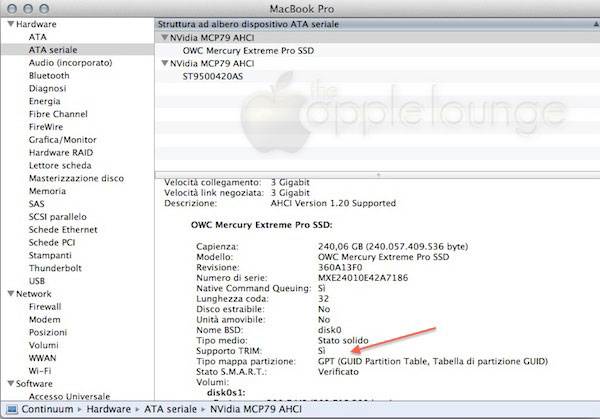Click the bold OWC Mercury Extreme Pro SSD heading
The image size is (600, 419).
click(x=261, y=225)
